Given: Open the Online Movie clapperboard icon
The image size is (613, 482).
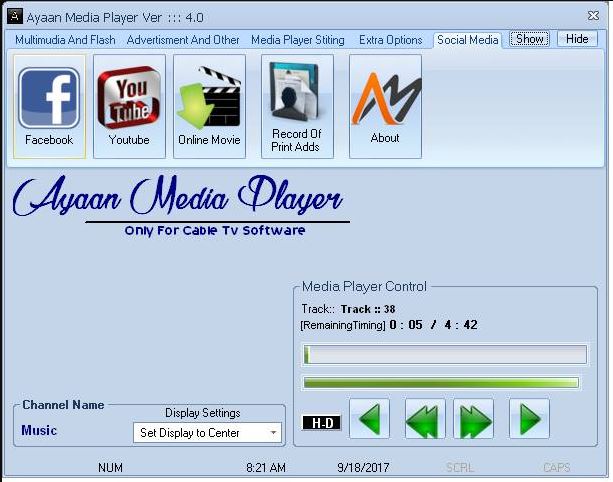Looking at the screenshot, I should click(209, 106).
